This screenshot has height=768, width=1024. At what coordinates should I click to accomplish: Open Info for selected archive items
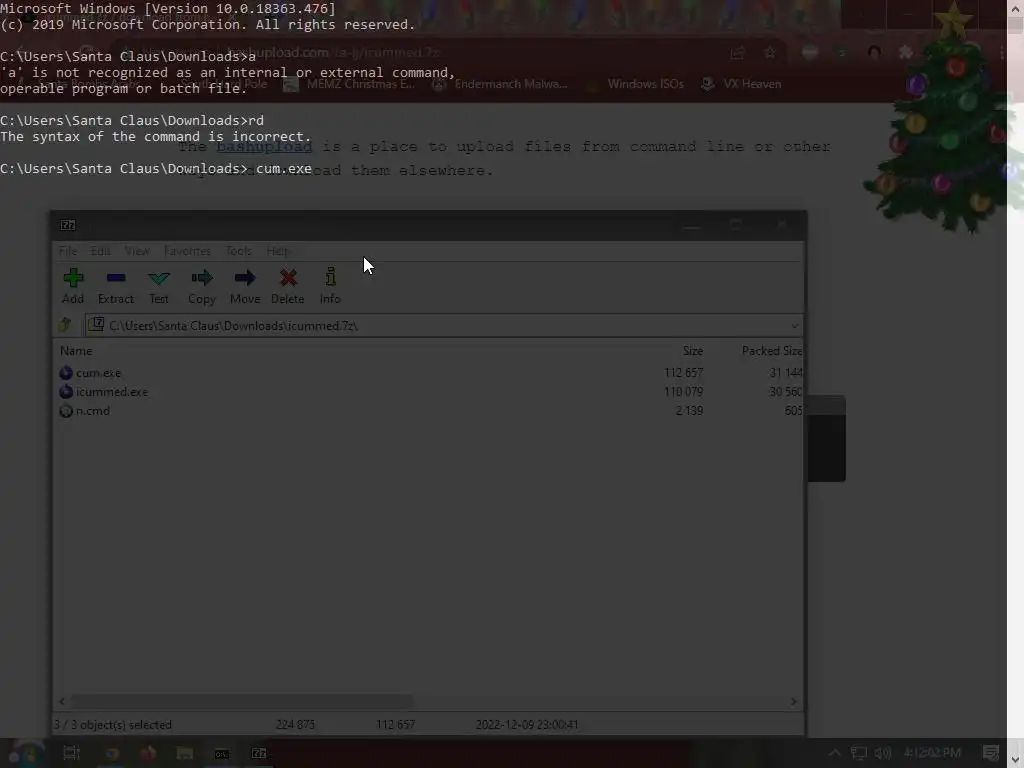point(330,286)
